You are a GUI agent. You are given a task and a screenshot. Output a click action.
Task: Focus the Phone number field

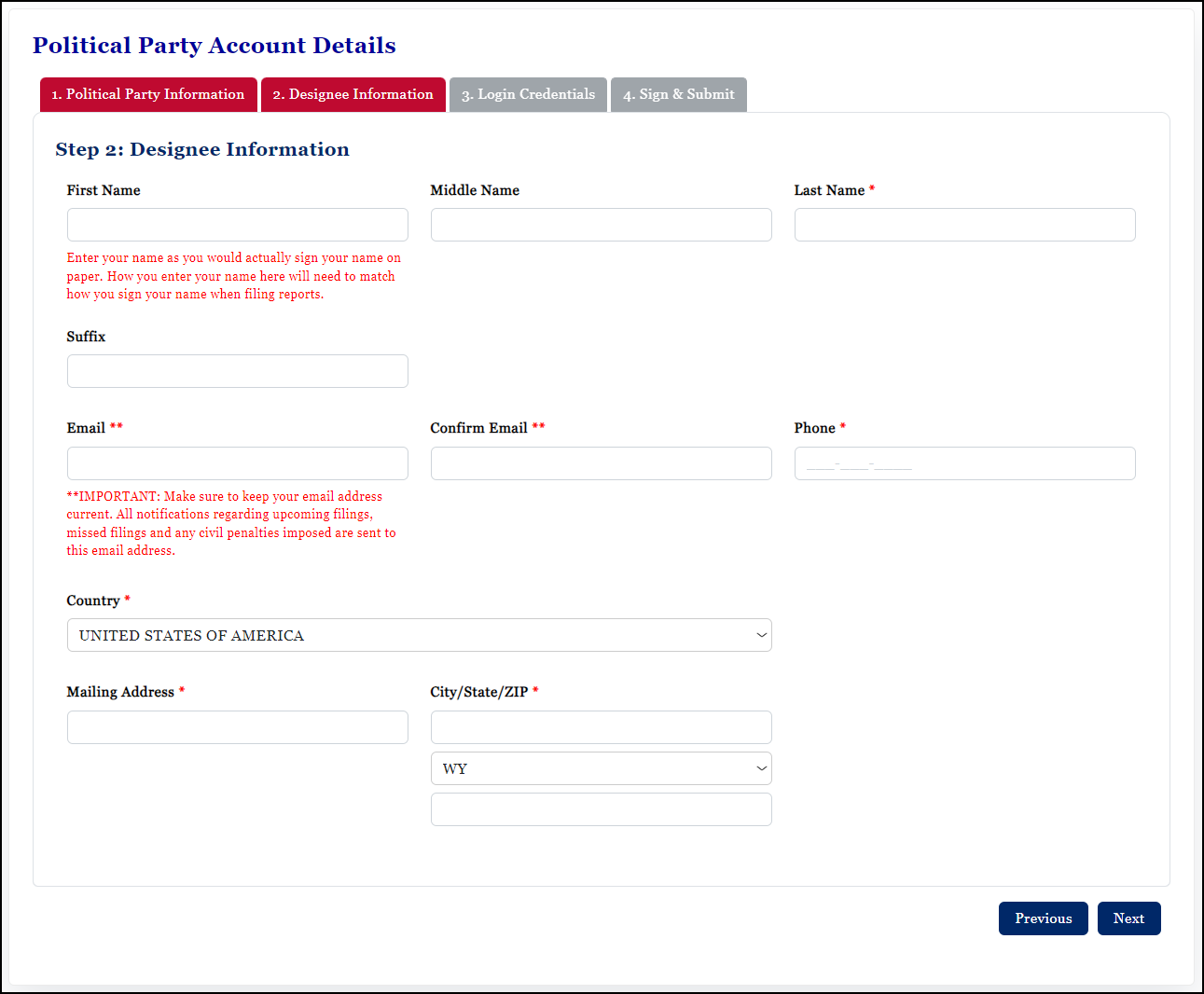[964, 463]
